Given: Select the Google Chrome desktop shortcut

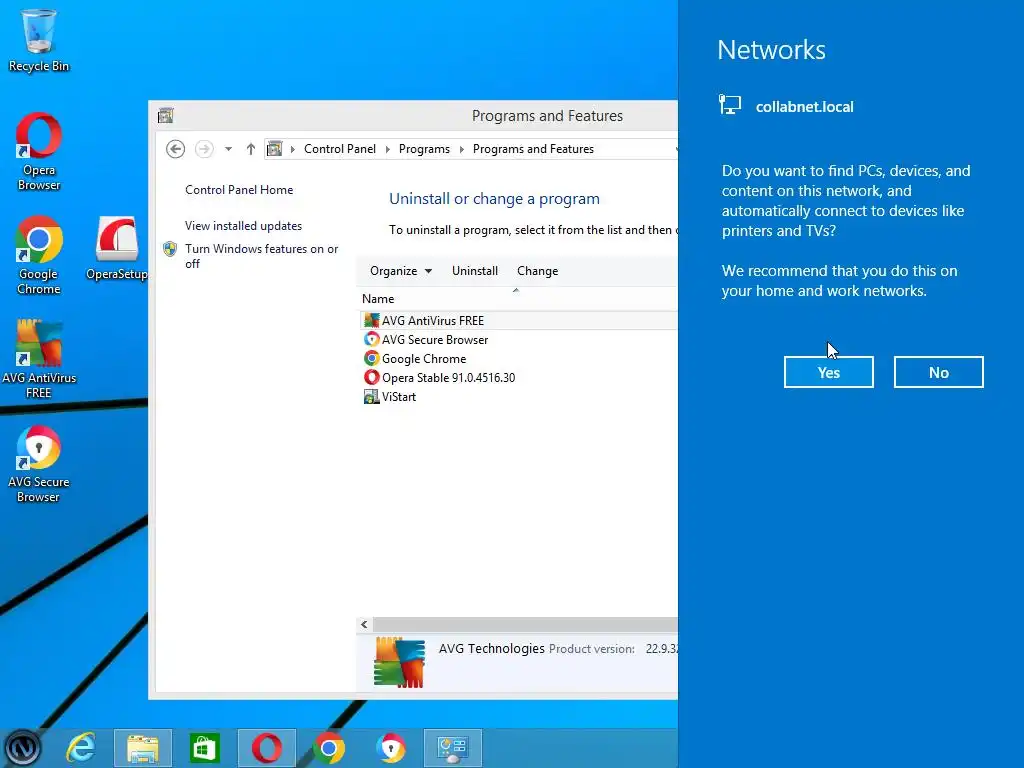Looking at the screenshot, I should point(39,255).
